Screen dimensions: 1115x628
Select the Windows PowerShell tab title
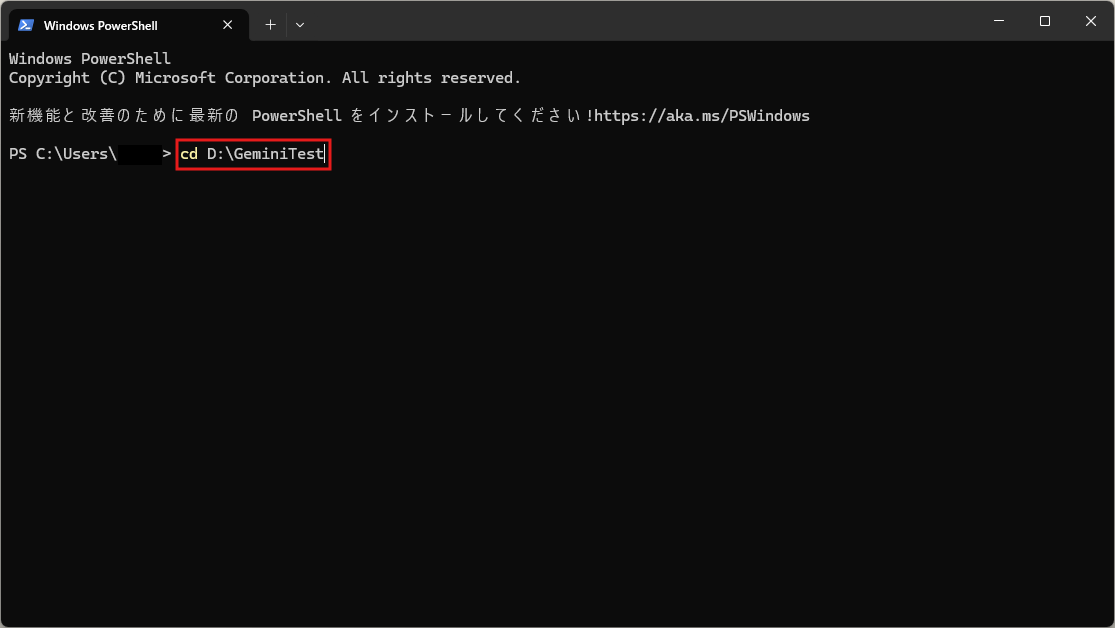(100, 25)
